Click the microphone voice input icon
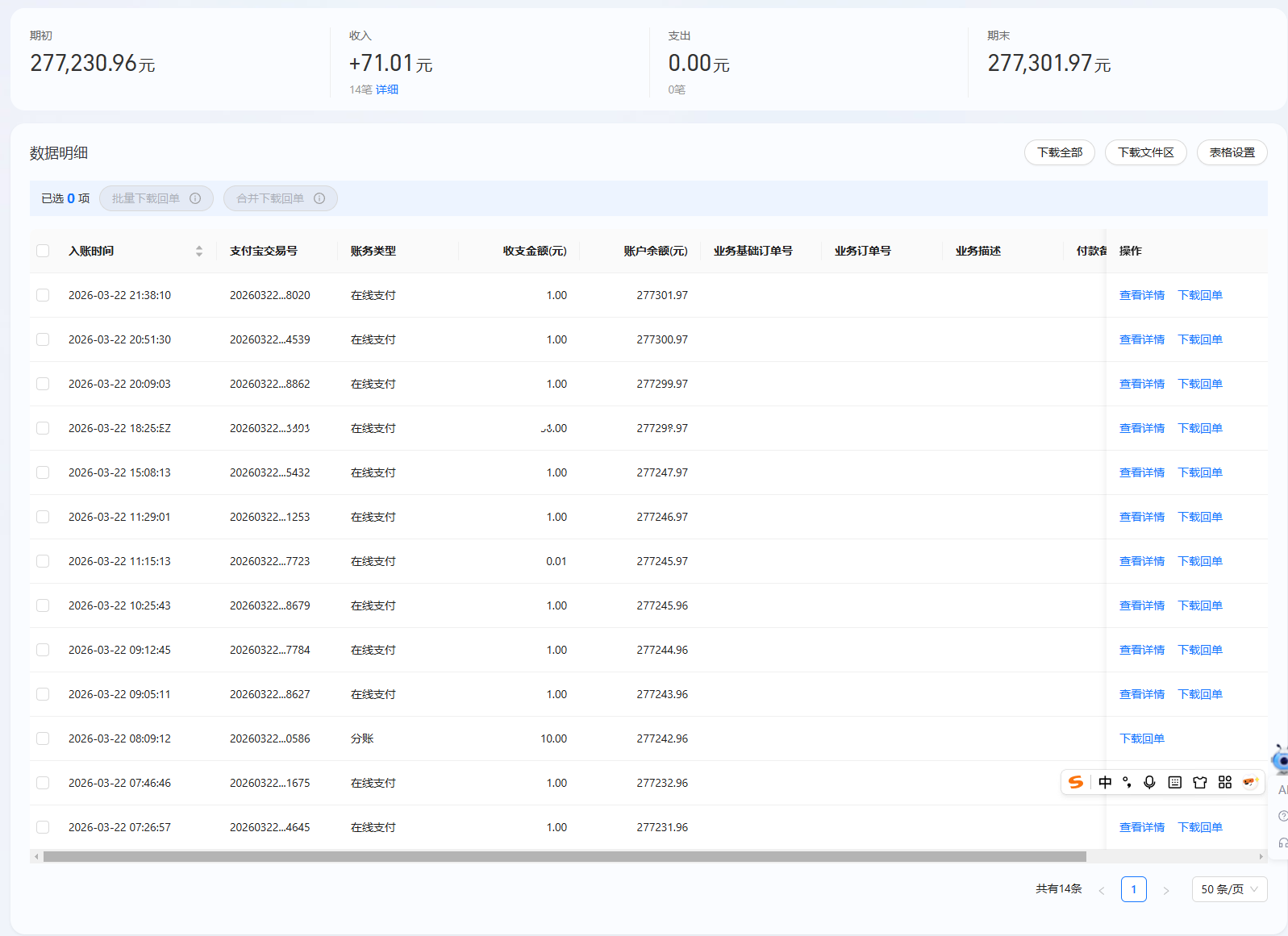Screen dimensions: 1288x936 pos(1149,782)
